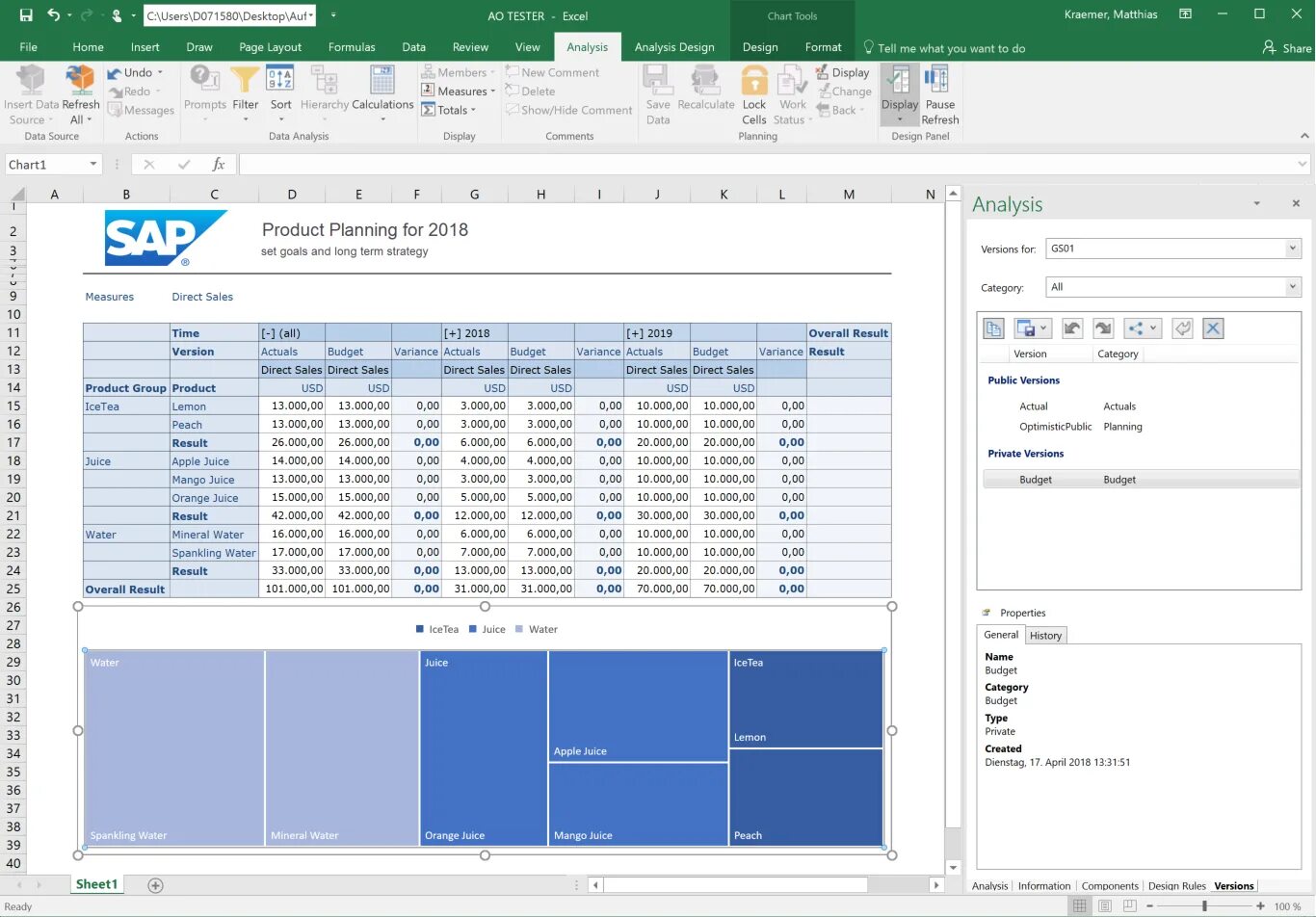The height and width of the screenshot is (917, 1316).
Task: Click the Water legend color swatch
Action: click(519, 629)
